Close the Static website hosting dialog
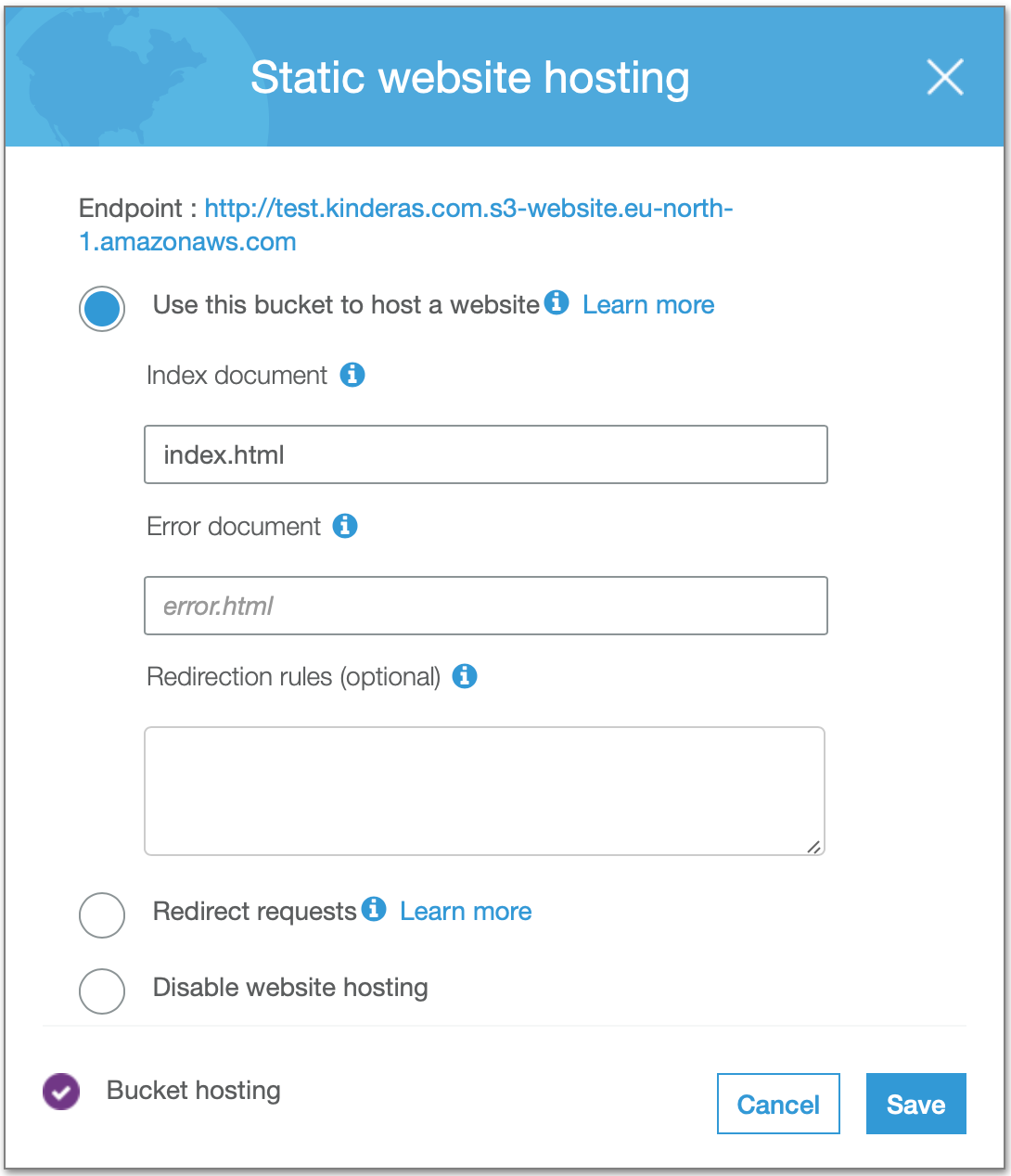 click(x=945, y=78)
